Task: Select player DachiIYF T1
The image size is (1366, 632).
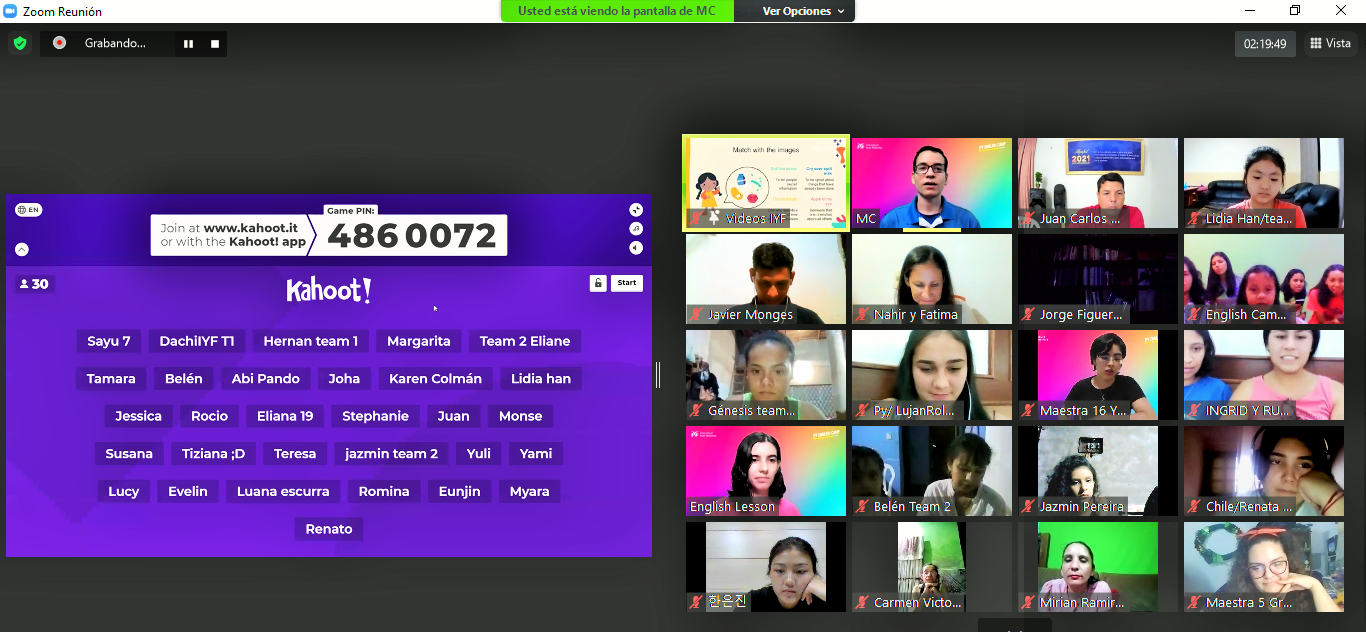Action: [197, 341]
